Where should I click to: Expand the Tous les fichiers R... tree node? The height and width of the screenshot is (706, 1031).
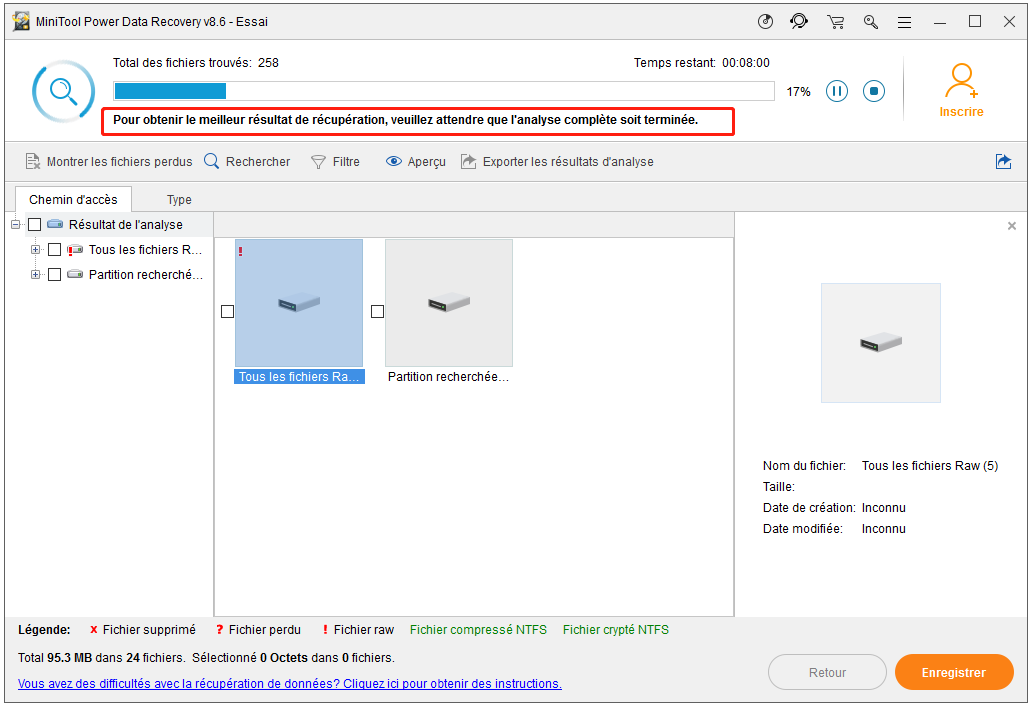[36, 250]
